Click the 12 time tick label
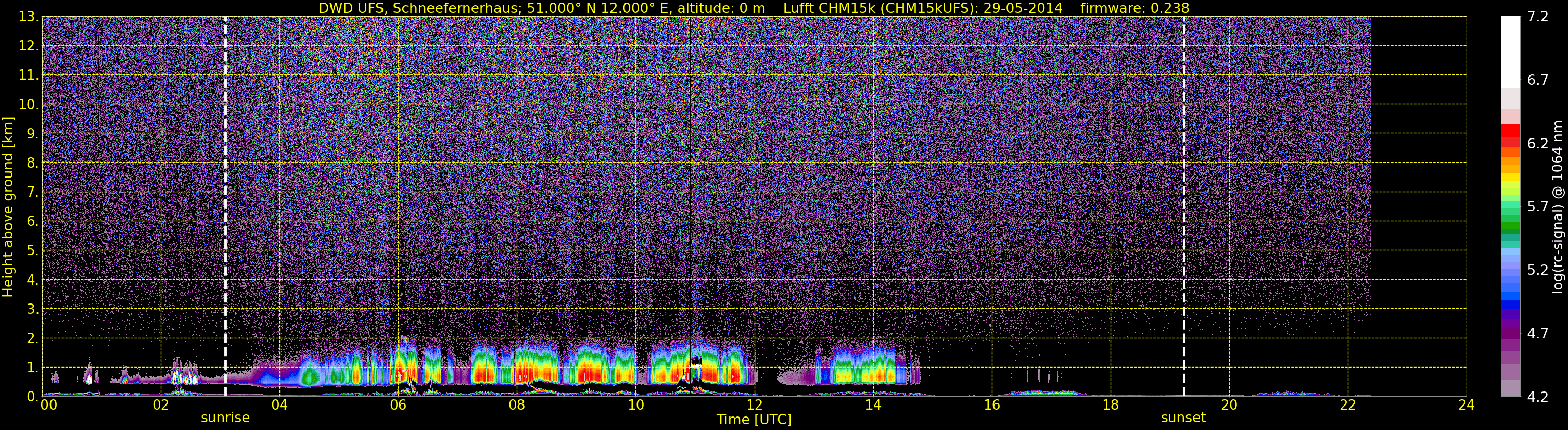This screenshot has width=1568, height=430. (x=754, y=406)
